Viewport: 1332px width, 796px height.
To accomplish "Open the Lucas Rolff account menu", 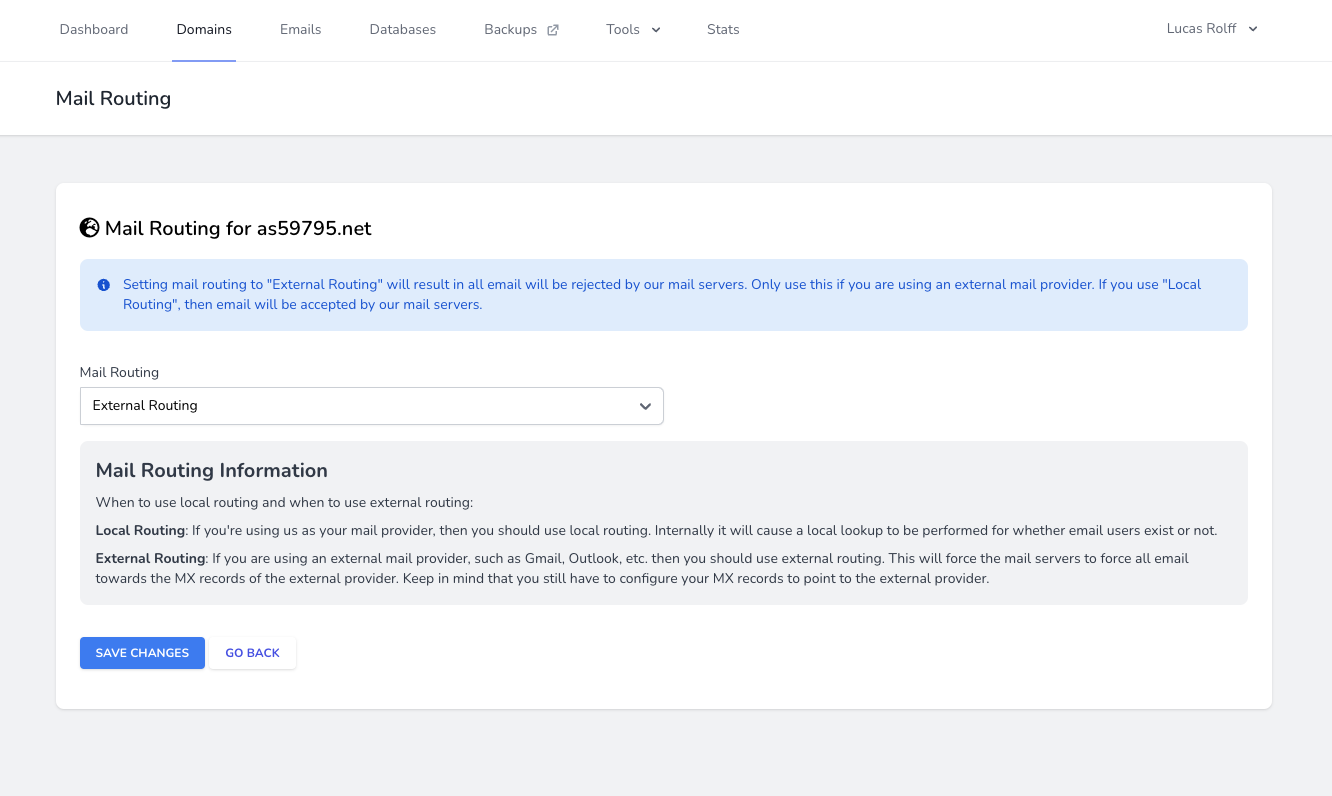I will coord(1202,29).
